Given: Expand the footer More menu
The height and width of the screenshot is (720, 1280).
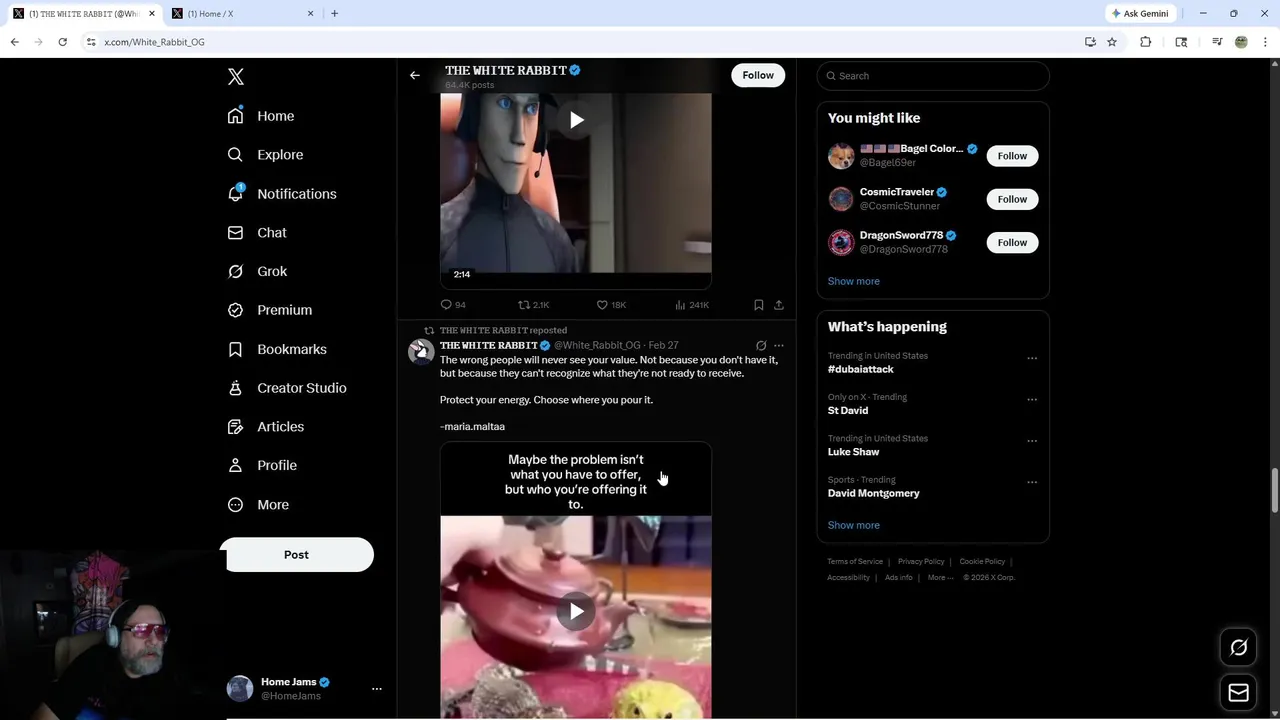Looking at the screenshot, I should 940,578.
